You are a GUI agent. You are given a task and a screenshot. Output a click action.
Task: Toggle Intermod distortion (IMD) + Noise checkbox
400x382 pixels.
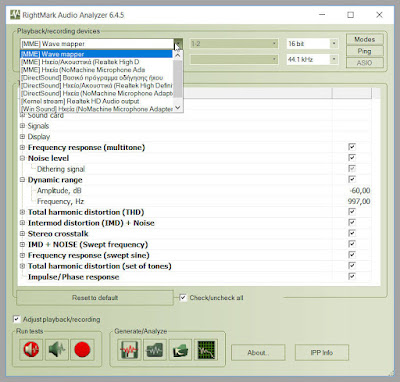(352, 222)
